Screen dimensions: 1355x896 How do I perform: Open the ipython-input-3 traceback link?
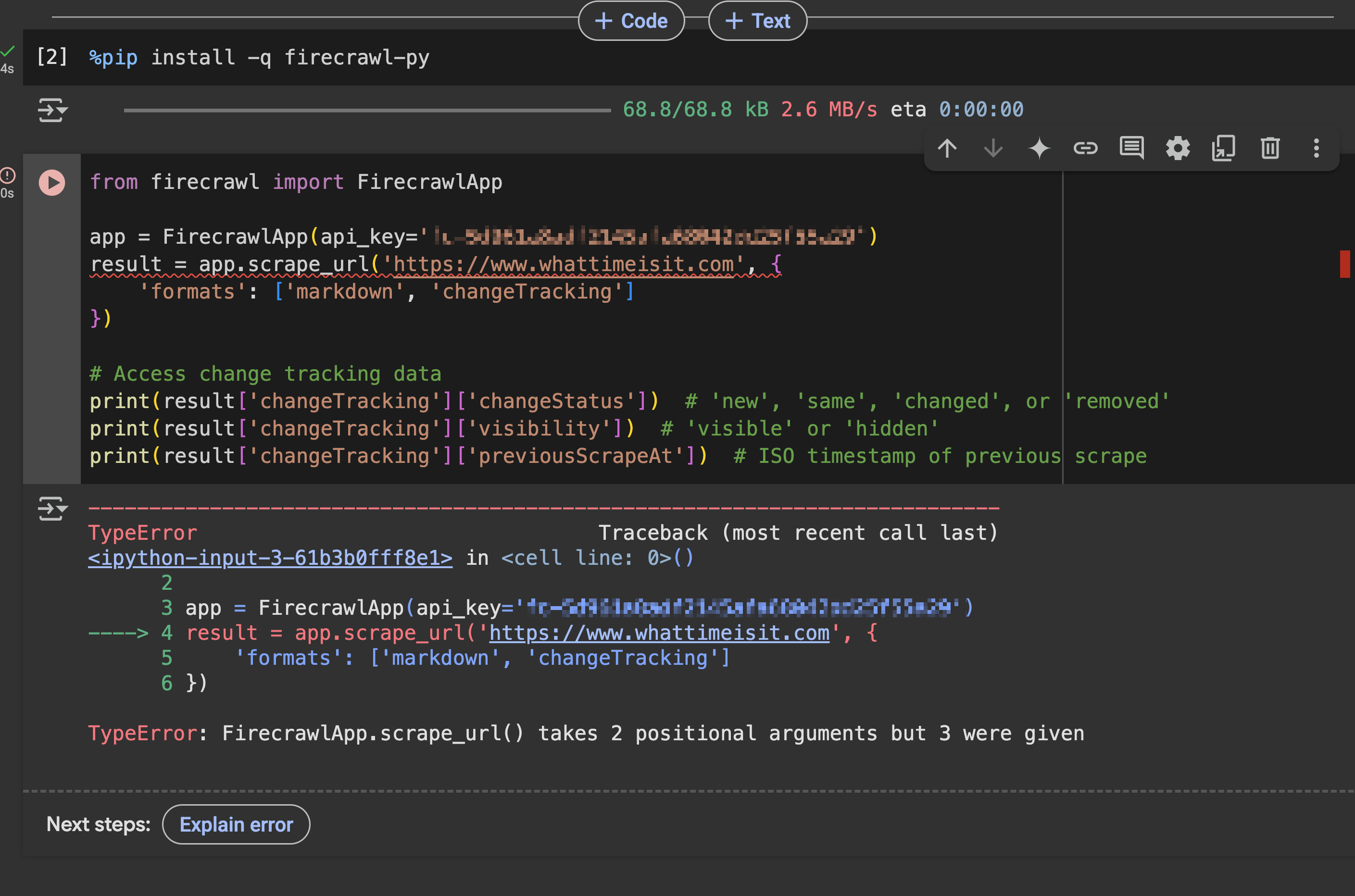270,558
